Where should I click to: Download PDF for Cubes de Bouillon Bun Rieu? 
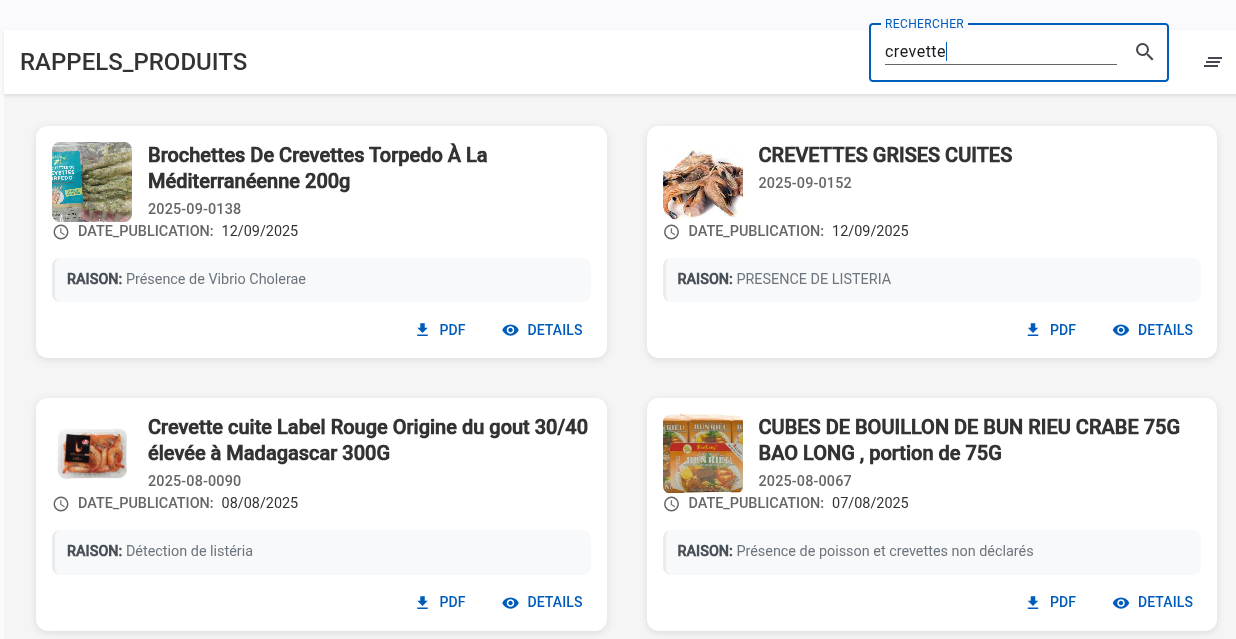coord(1051,602)
